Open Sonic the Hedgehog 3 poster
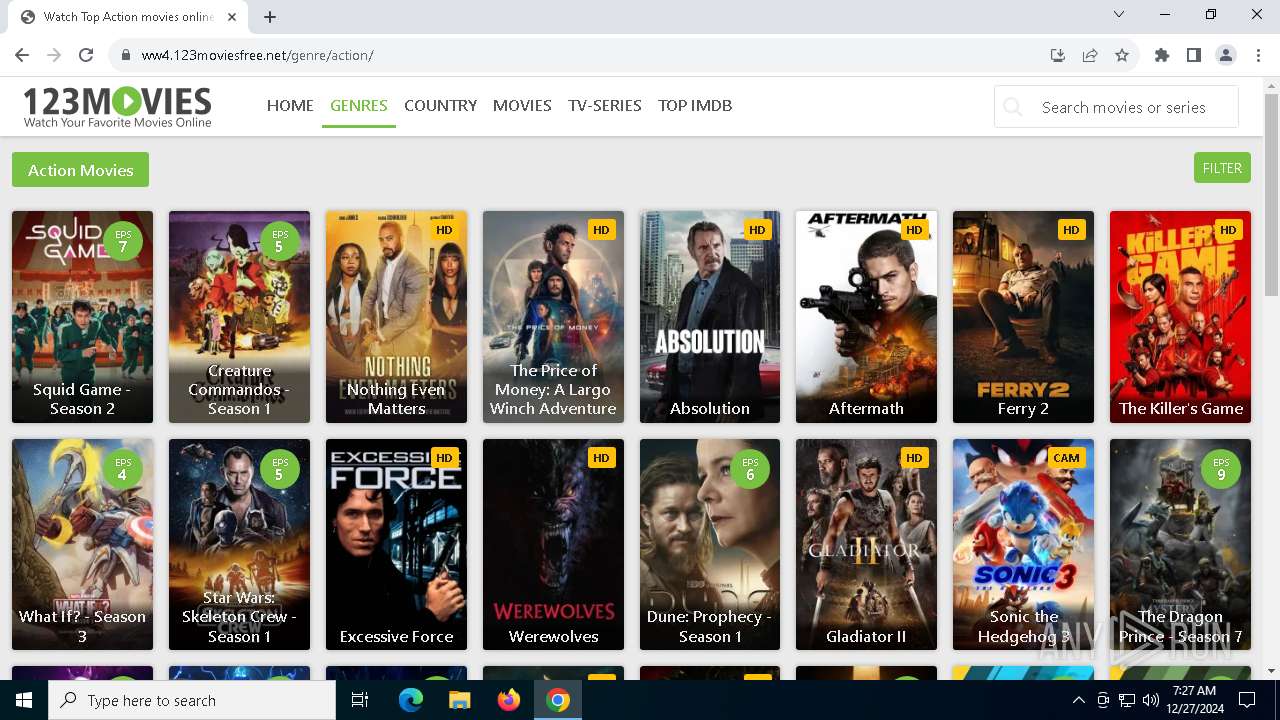The width and height of the screenshot is (1280, 720). (1023, 545)
